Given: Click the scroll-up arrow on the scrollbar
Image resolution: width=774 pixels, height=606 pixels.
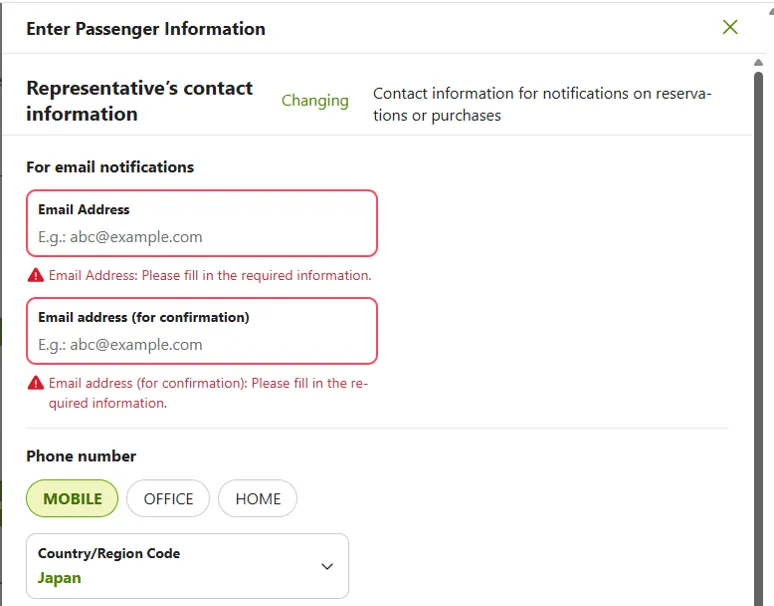Looking at the screenshot, I should 759,62.
